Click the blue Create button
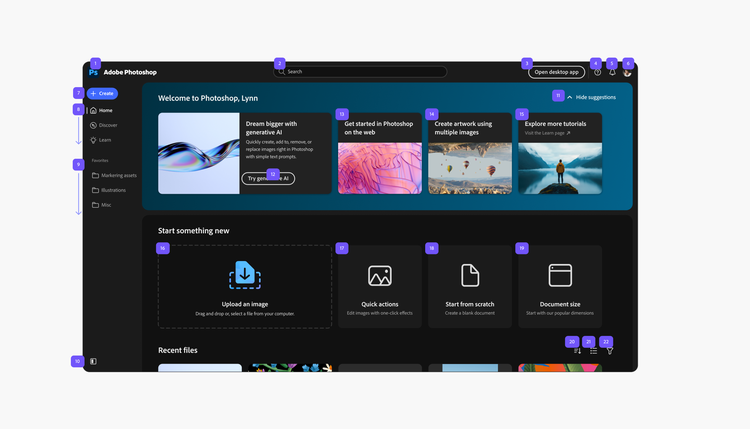This screenshot has height=429, width=750. (102, 94)
